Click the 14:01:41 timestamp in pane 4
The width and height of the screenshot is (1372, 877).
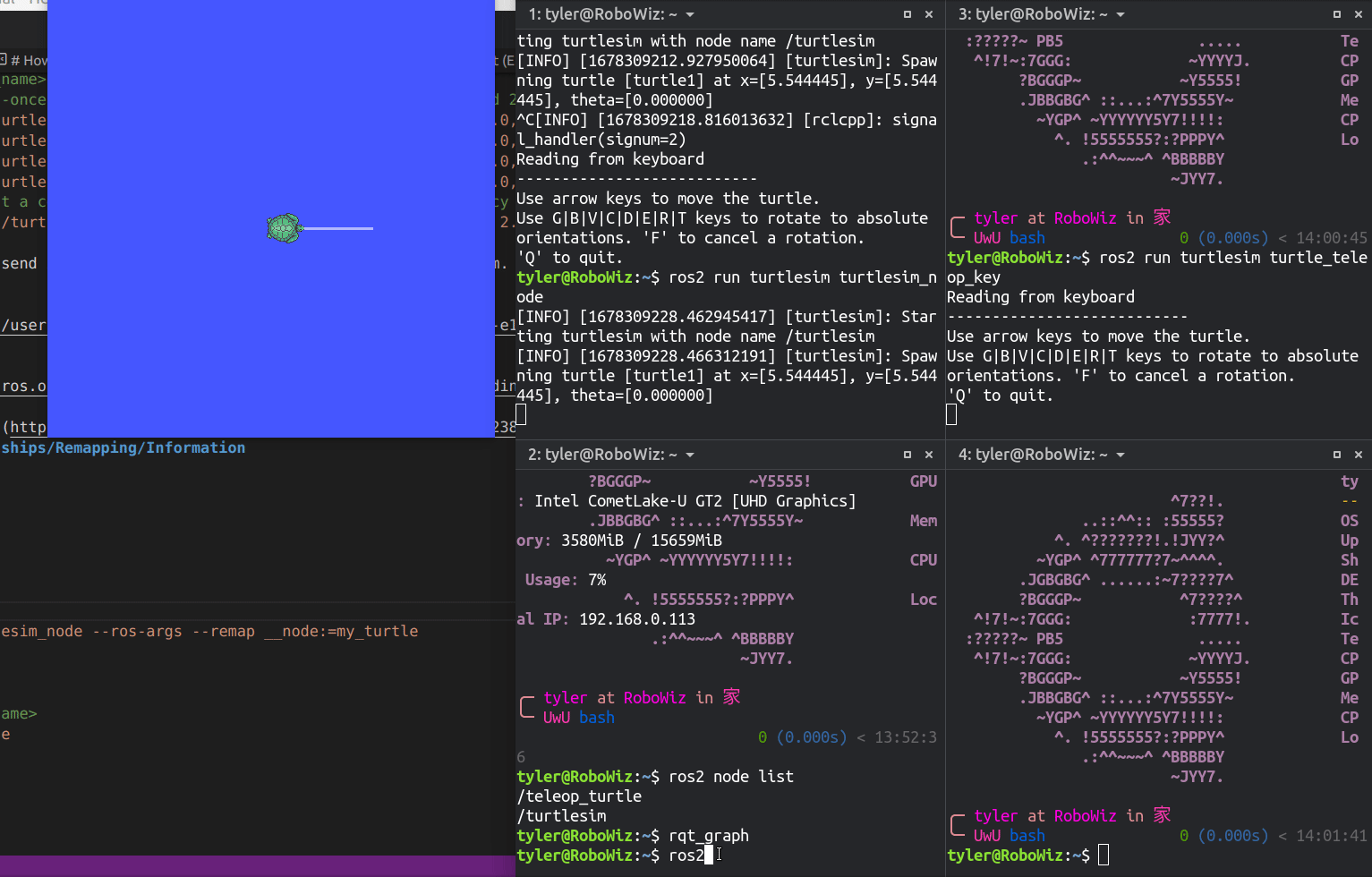1332,836
